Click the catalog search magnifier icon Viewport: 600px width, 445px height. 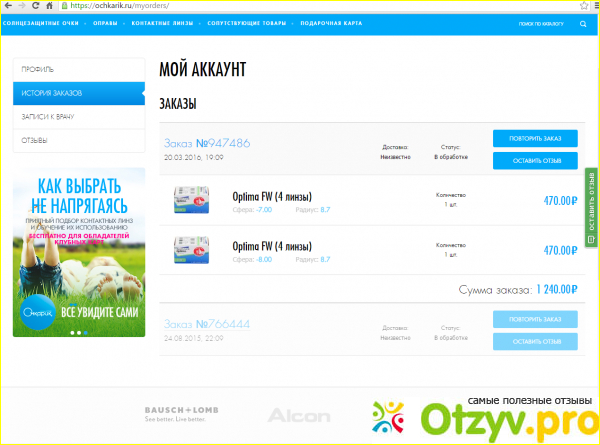583,23
